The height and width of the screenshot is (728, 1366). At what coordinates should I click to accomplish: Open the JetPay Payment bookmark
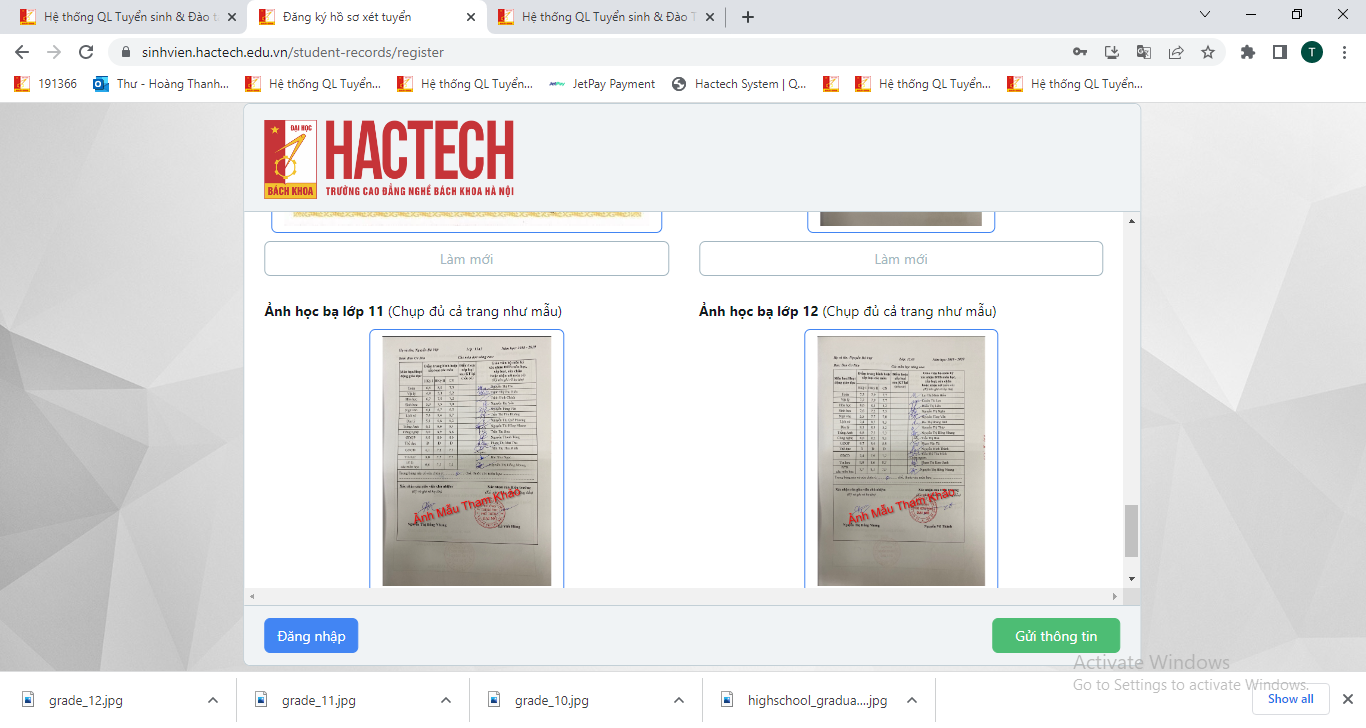click(602, 84)
